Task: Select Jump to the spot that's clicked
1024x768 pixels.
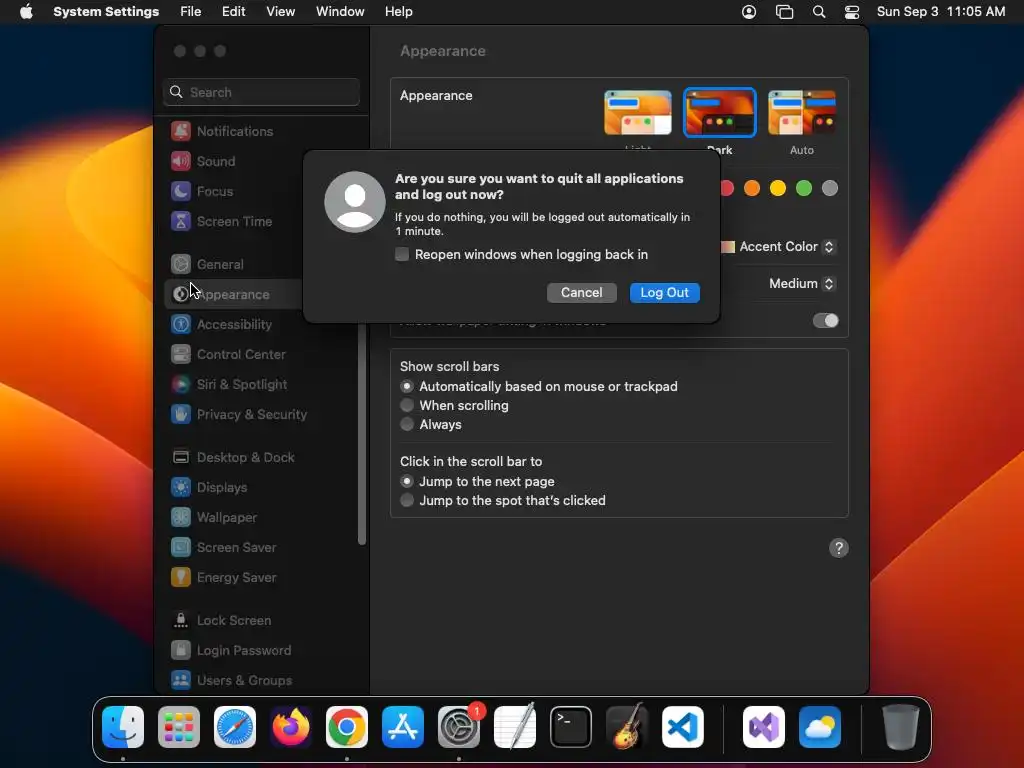Action: pyautogui.click(x=407, y=500)
